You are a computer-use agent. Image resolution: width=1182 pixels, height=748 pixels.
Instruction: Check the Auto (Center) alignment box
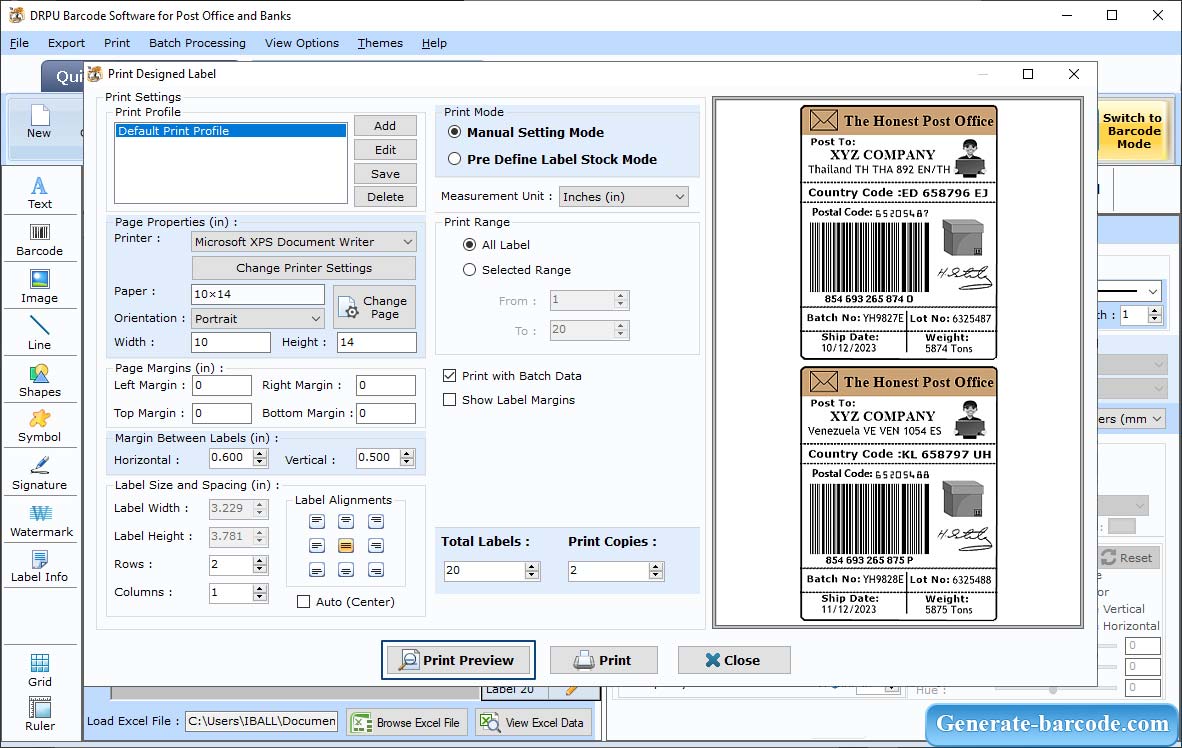pyautogui.click(x=303, y=602)
